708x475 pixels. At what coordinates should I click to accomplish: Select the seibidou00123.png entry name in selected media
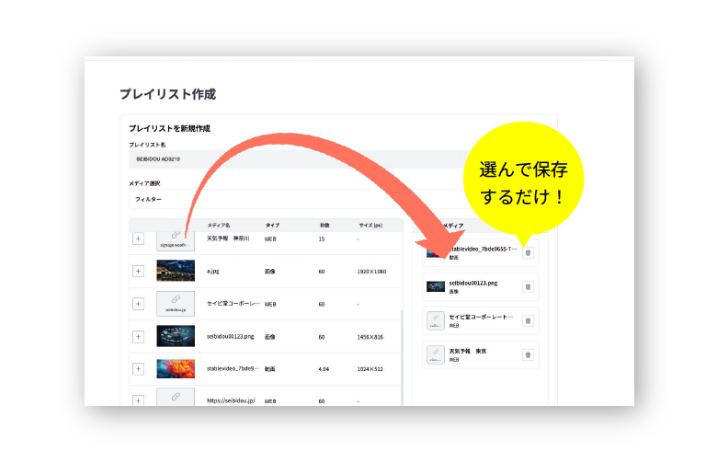tap(473, 283)
